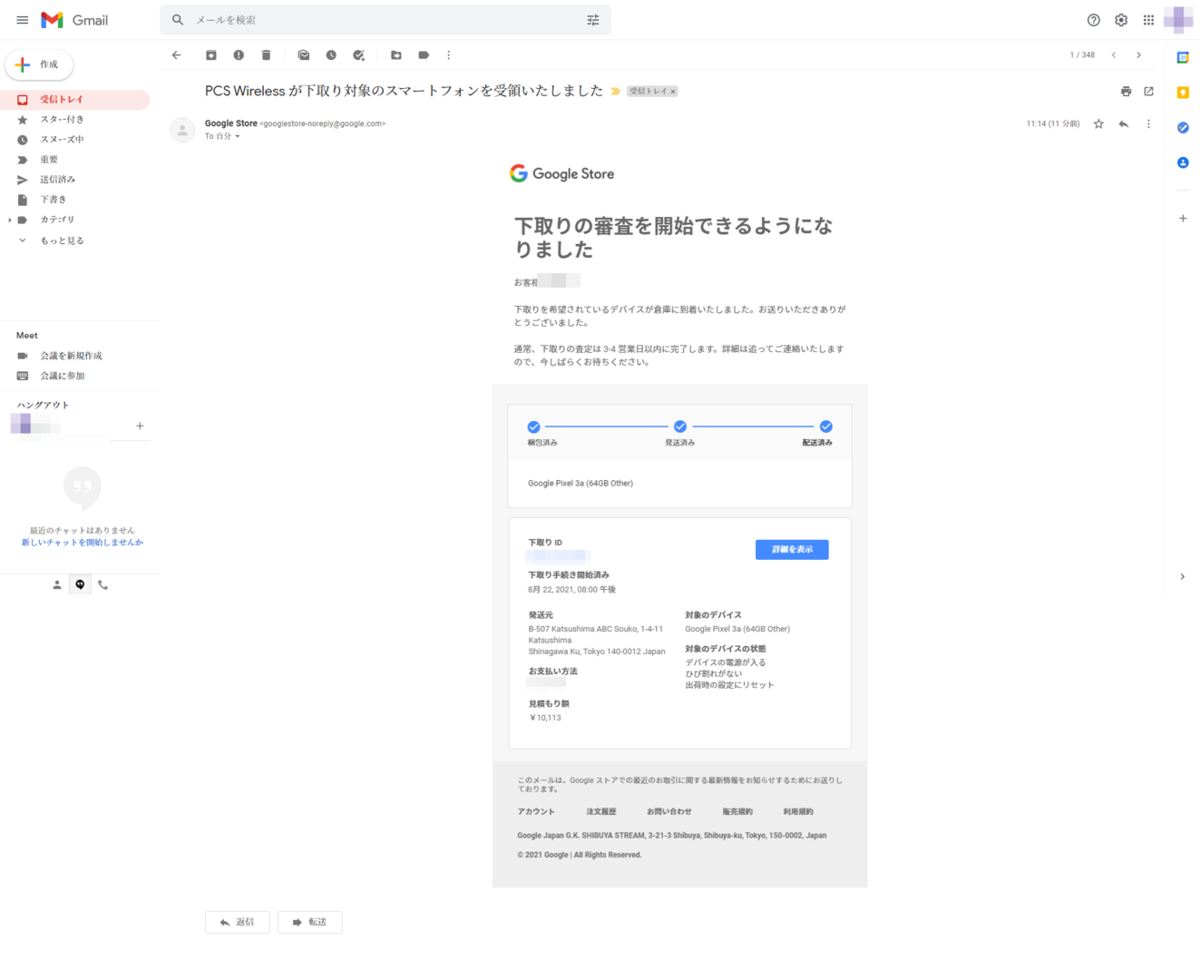
Task: Open the 注文履歴 footer link
Action: click(x=601, y=812)
